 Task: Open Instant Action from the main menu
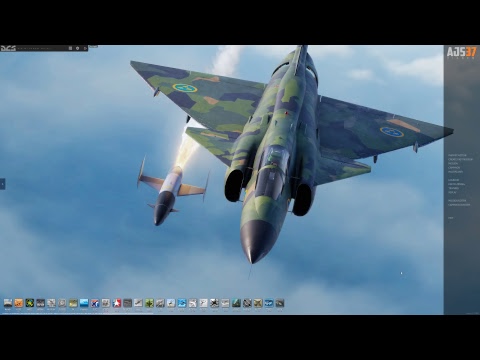coord(457,155)
